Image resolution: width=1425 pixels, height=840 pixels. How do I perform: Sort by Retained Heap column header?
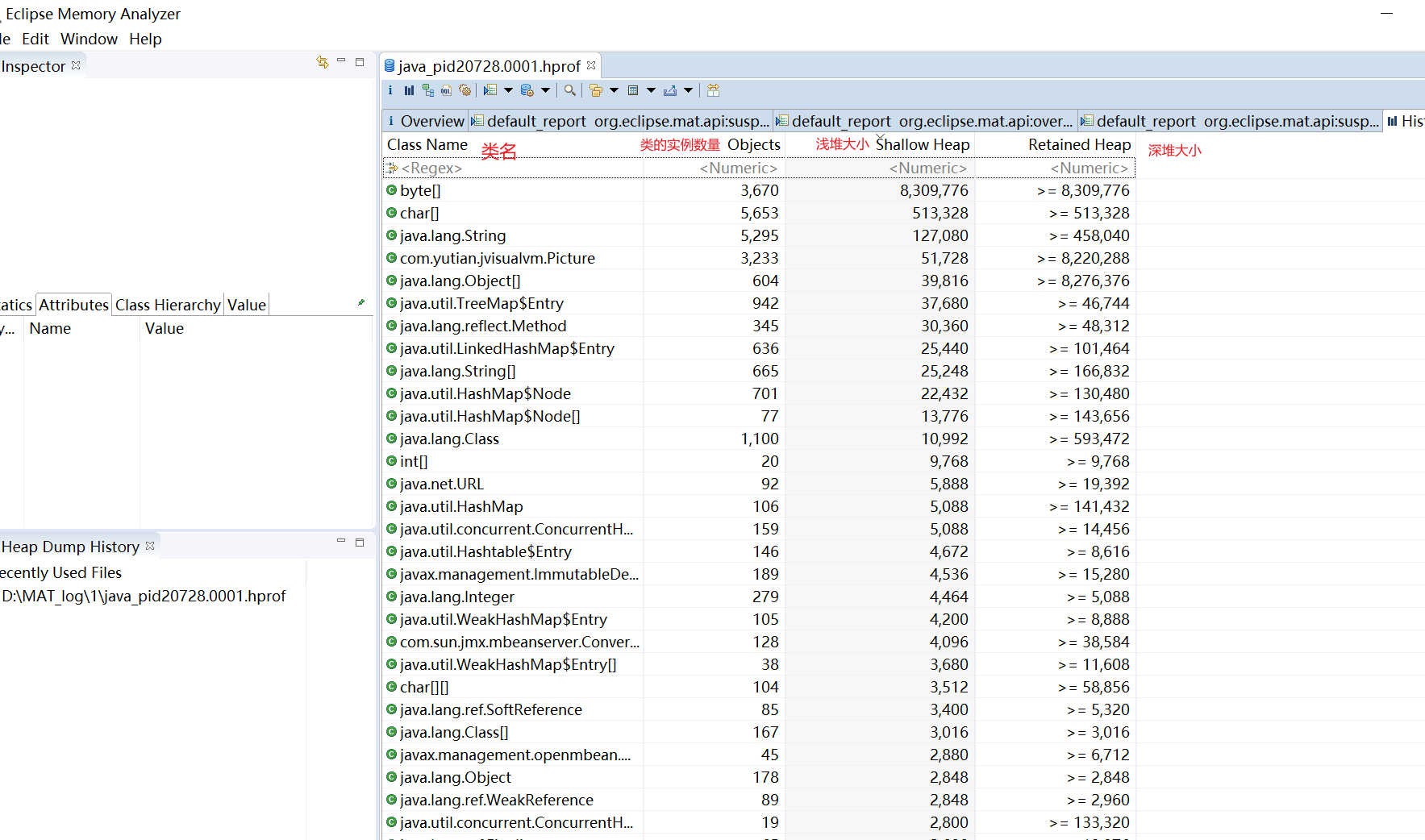pos(1079,144)
